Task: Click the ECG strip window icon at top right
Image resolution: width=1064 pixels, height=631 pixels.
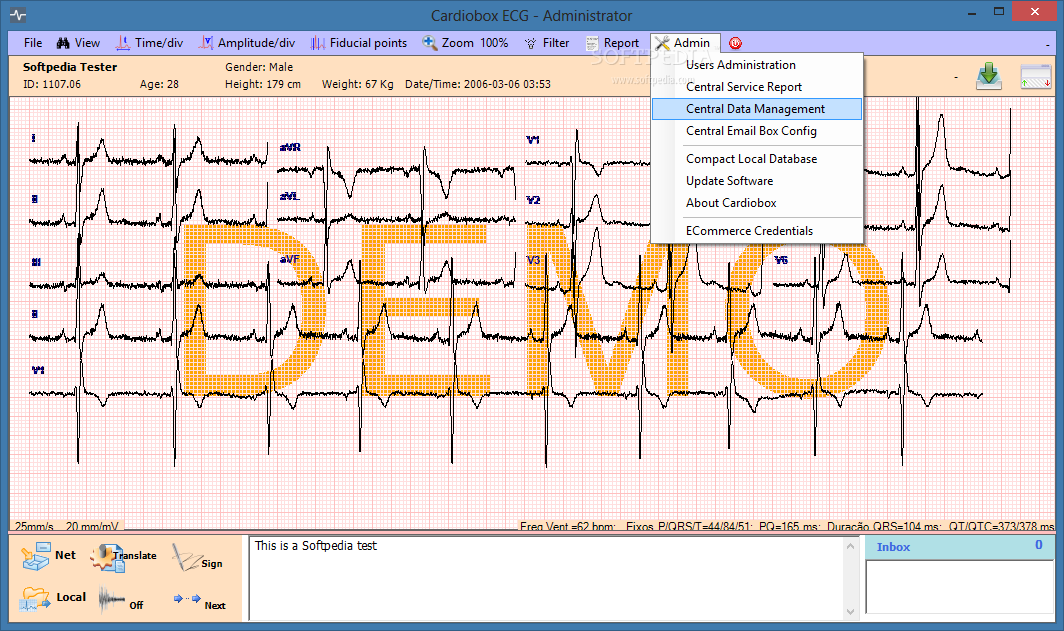Action: tap(1036, 77)
